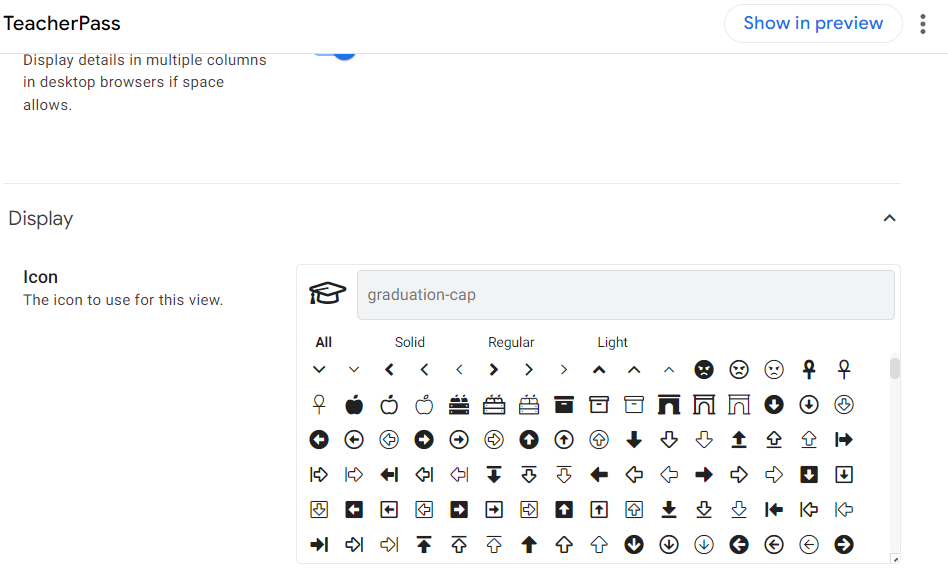The width and height of the screenshot is (948, 582).
Task: Open the three-dot more options menu
Action: pos(923,24)
